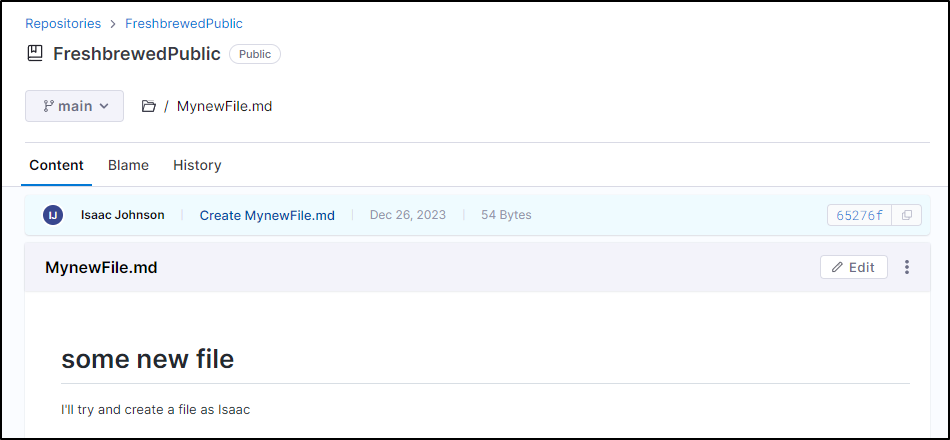The width and height of the screenshot is (950, 440).
Task: Click the Public visibility badge
Action: point(254,54)
